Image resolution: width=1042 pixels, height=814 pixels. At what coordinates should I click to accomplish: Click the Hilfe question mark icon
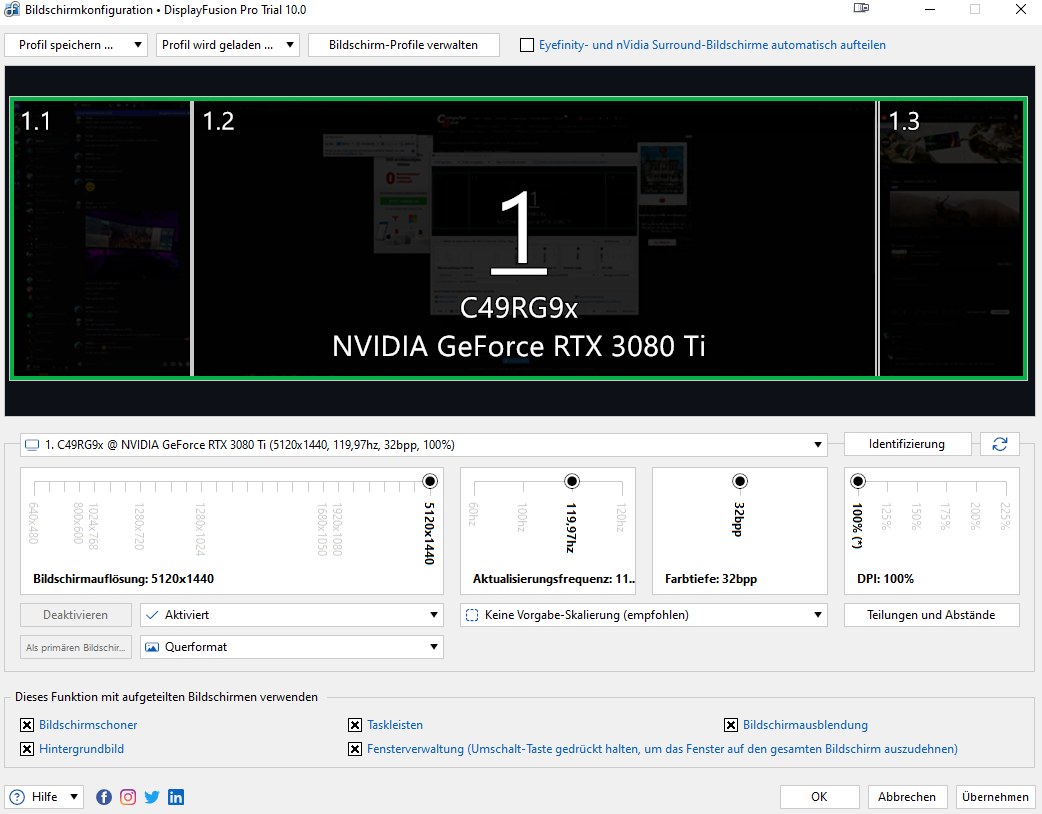[17, 797]
